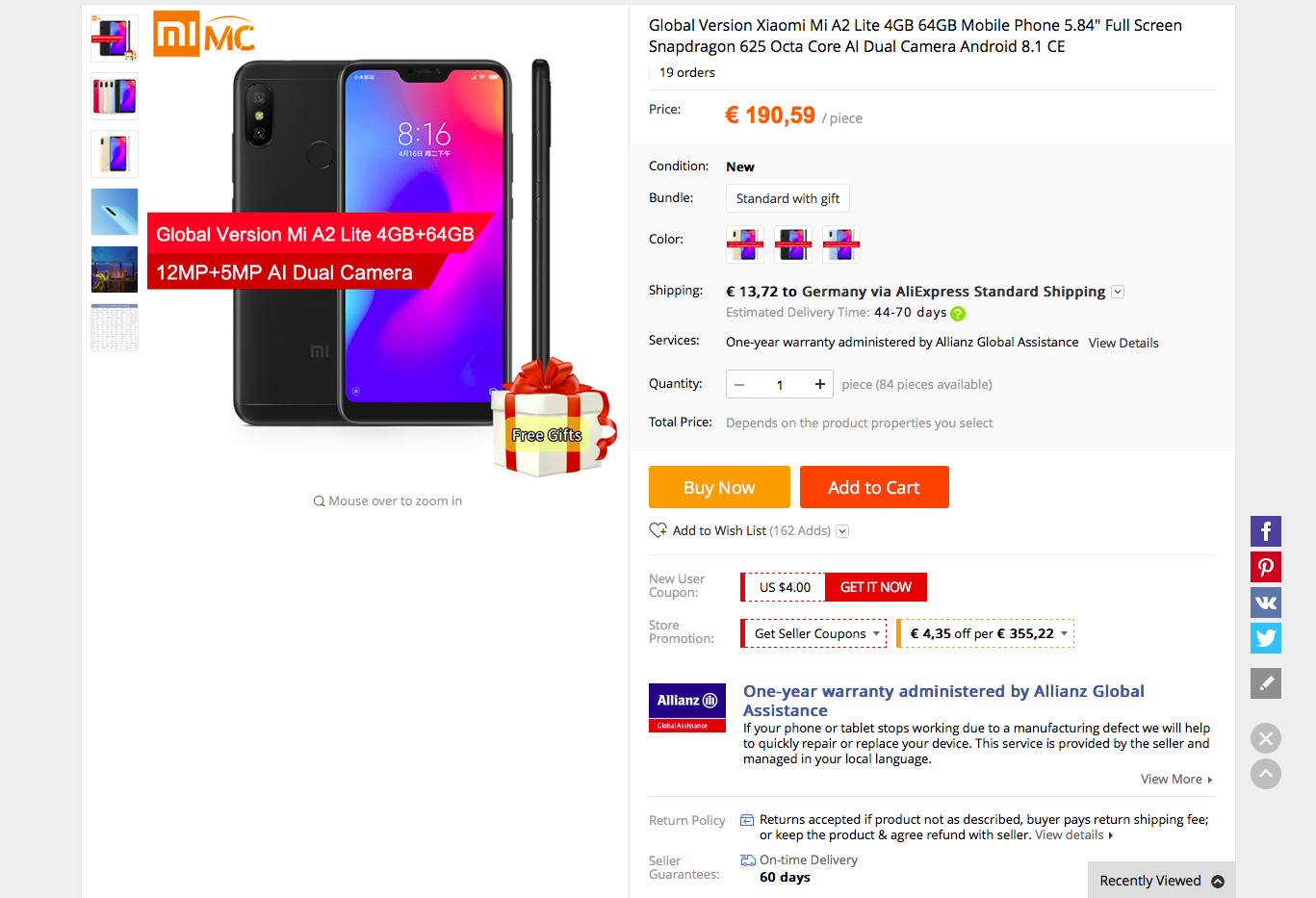
Task: Expand the shipping method dropdown
Action: [x=1118, y=292]
